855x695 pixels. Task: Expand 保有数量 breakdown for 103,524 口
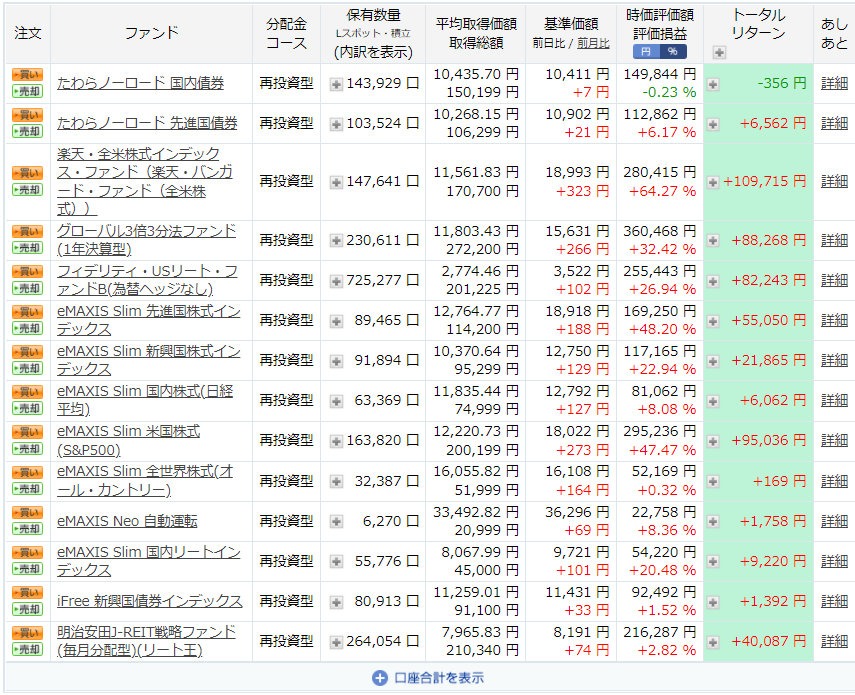tap(336, 124)
